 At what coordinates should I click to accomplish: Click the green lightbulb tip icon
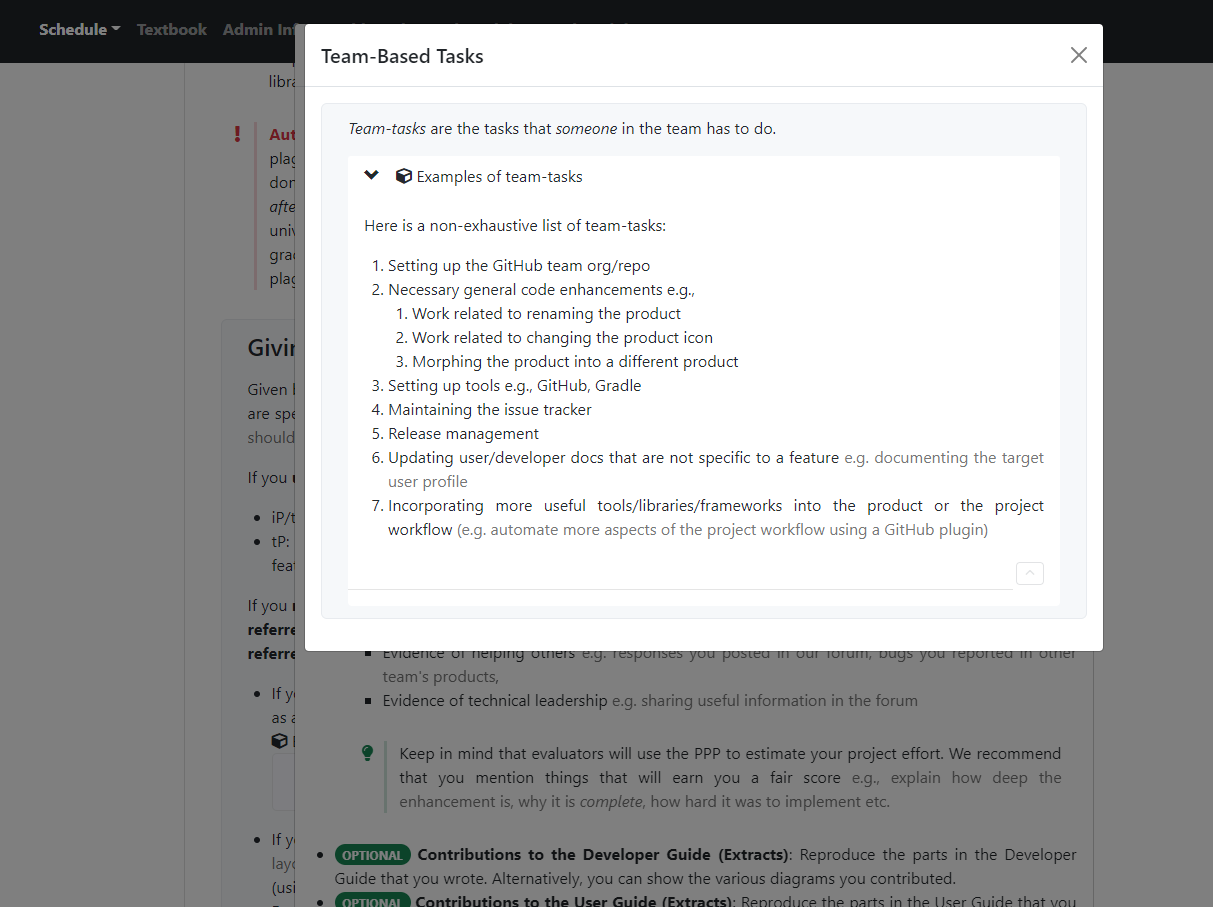tap(367, 753)
